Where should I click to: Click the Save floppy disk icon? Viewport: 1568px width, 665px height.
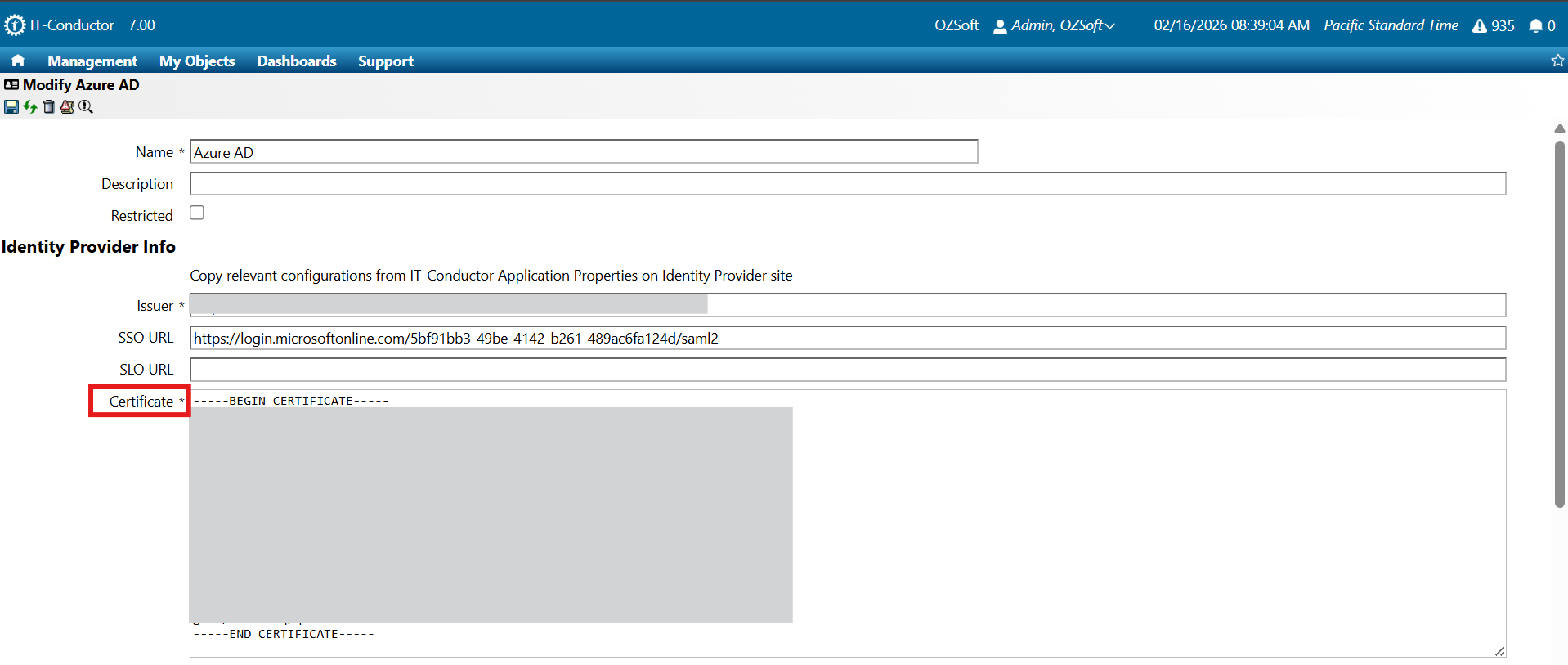[x=11, y=107]
